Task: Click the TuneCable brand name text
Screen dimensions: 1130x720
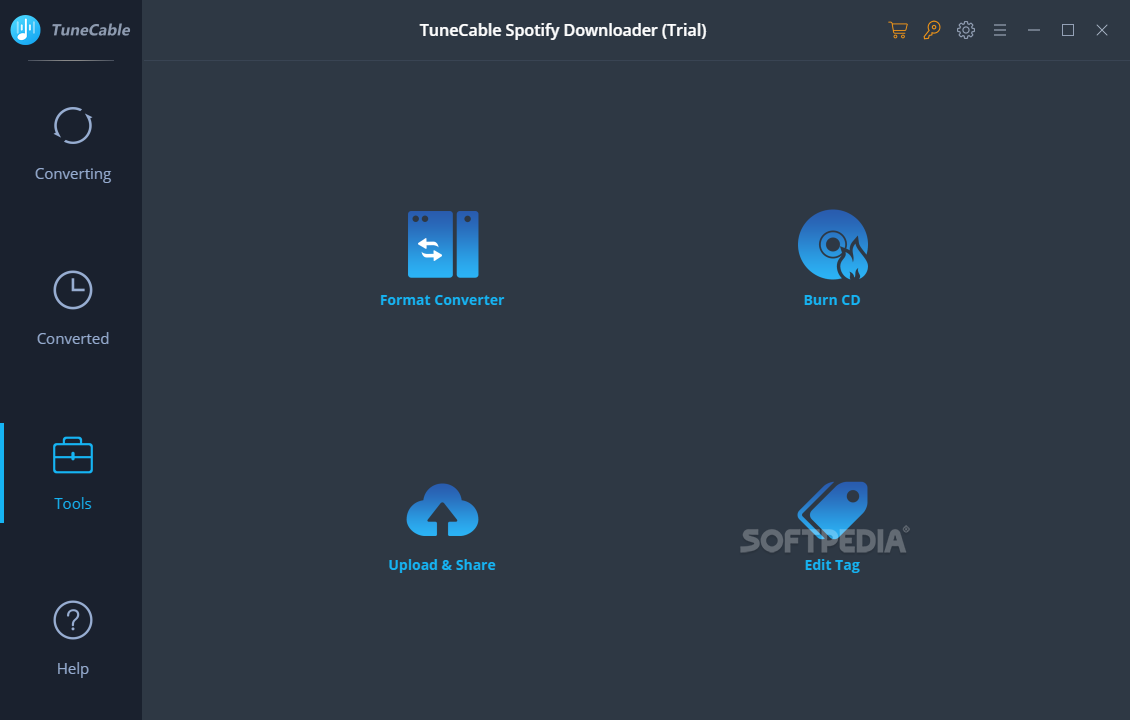Action: coord(91,30)
